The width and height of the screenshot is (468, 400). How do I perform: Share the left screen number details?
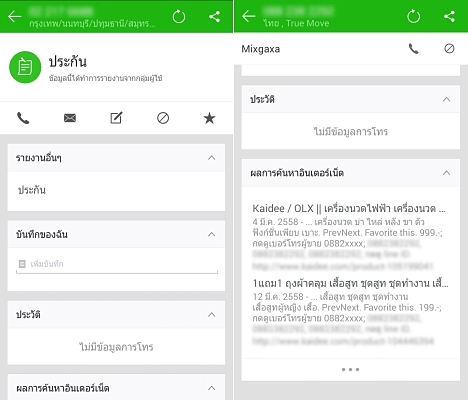(214, 16)
